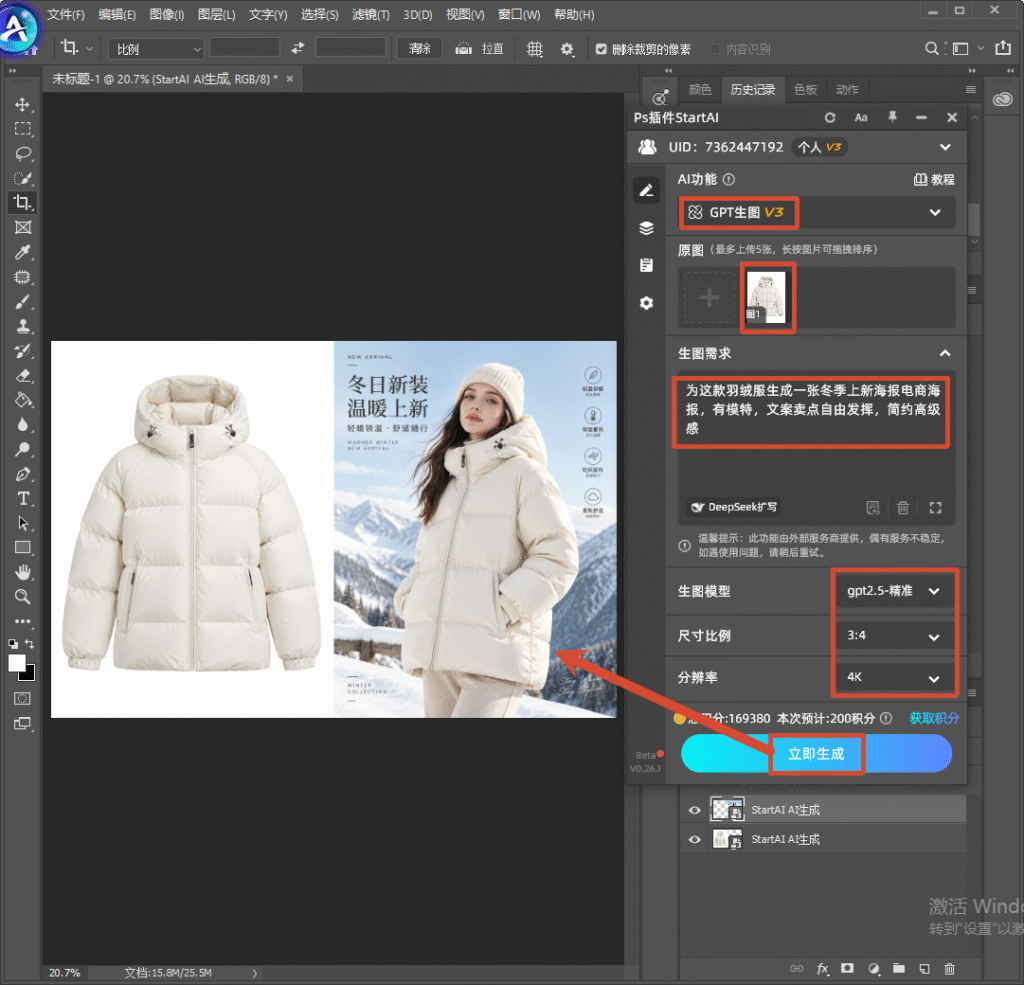The image size is (1024, 985).
Task: Clear the prompt with trash icon
Action: coord(903,508)
